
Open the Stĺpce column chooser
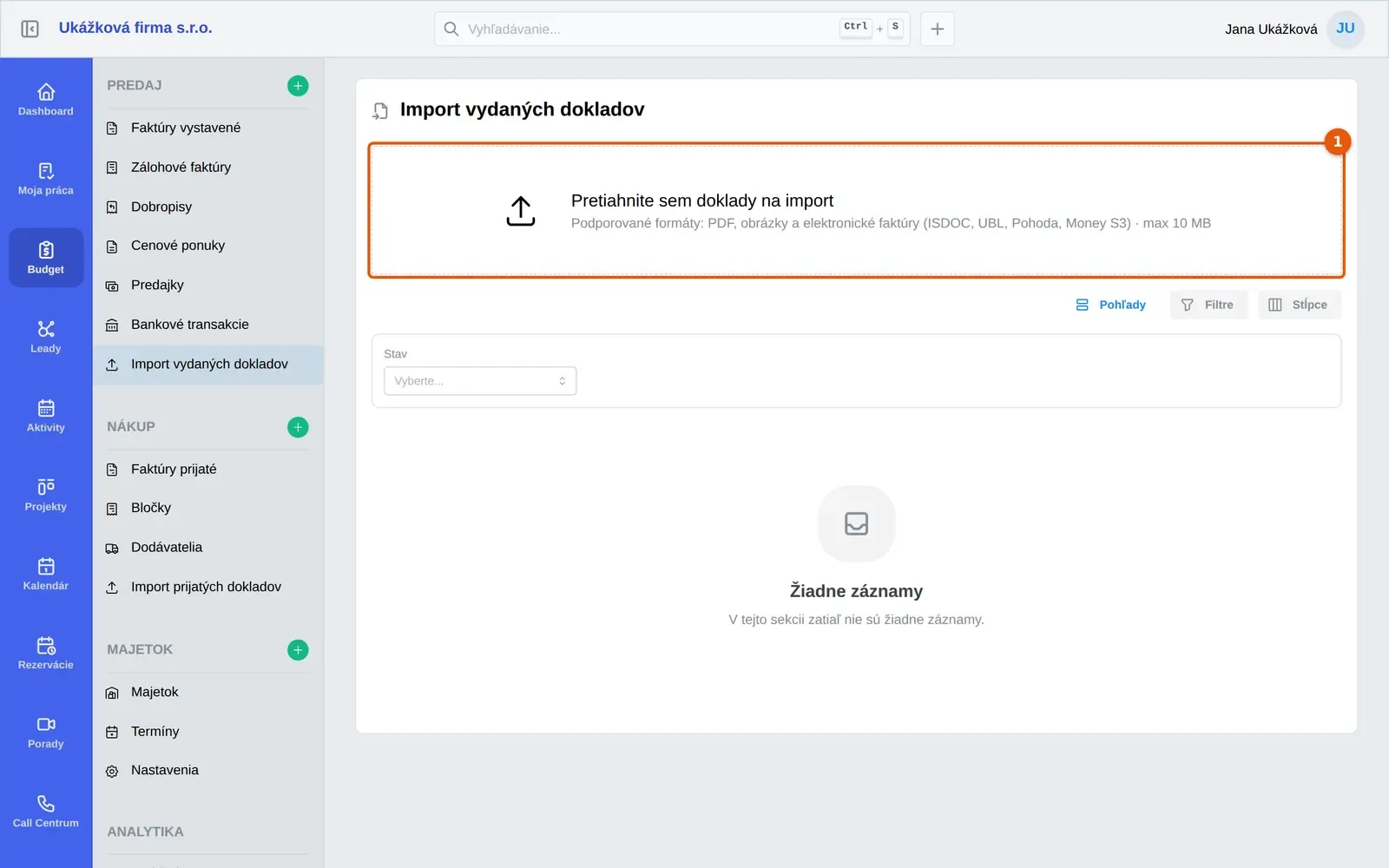point(1299,305)
